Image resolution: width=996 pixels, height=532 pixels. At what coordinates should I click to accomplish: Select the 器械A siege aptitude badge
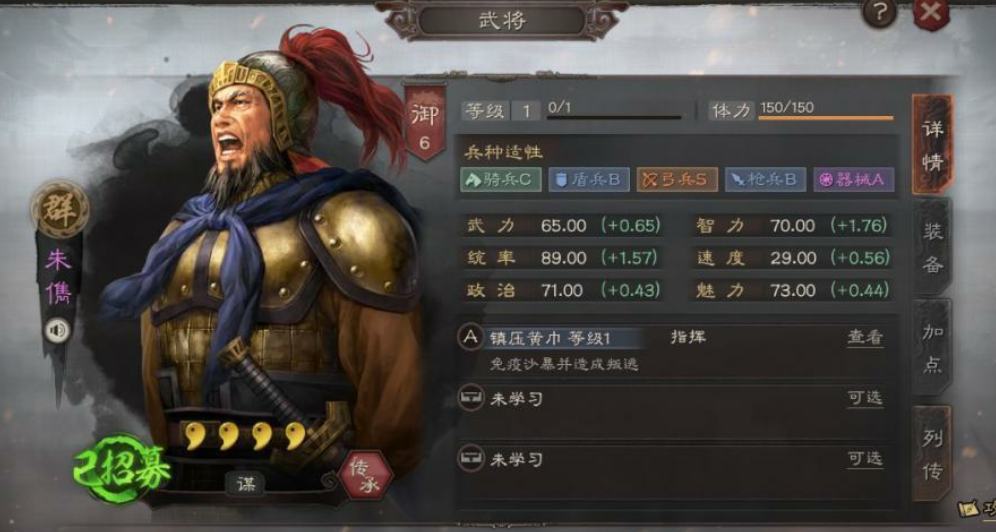[x=854, y=180]
